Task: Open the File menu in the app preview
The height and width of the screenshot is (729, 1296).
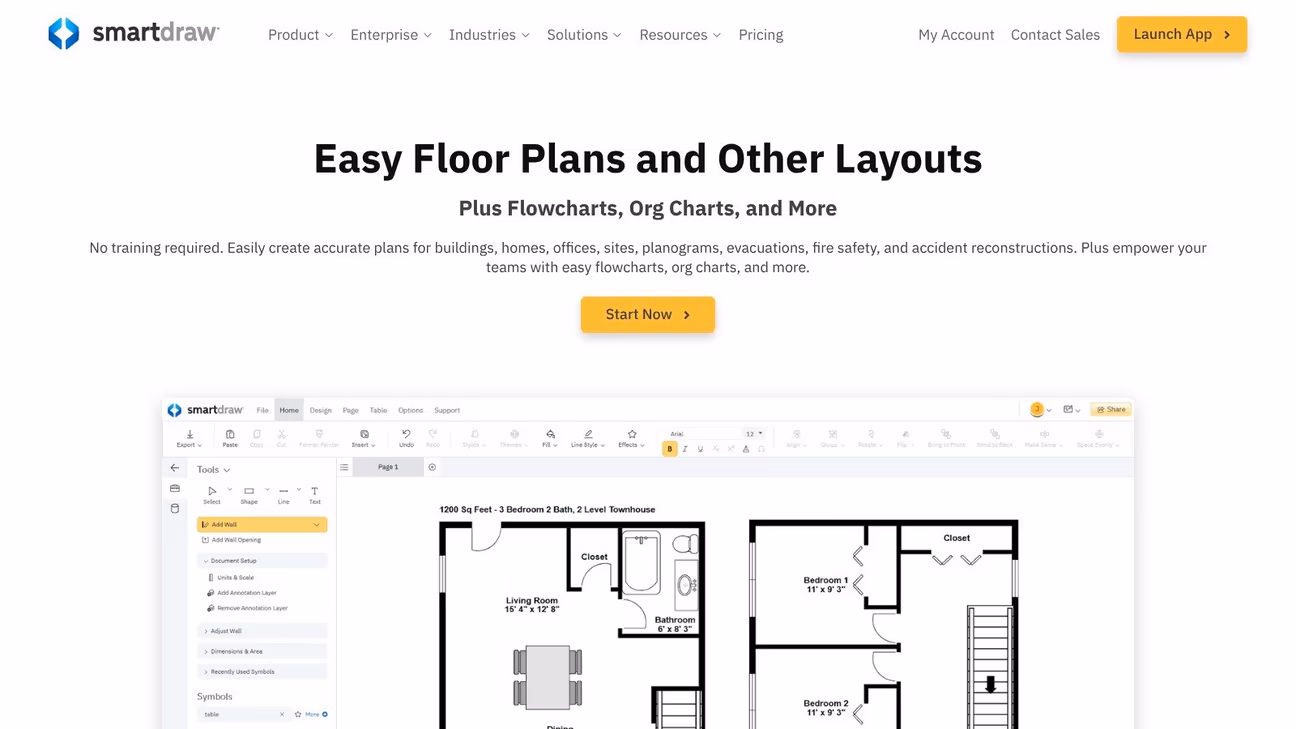Action: (x=262, y=410)
